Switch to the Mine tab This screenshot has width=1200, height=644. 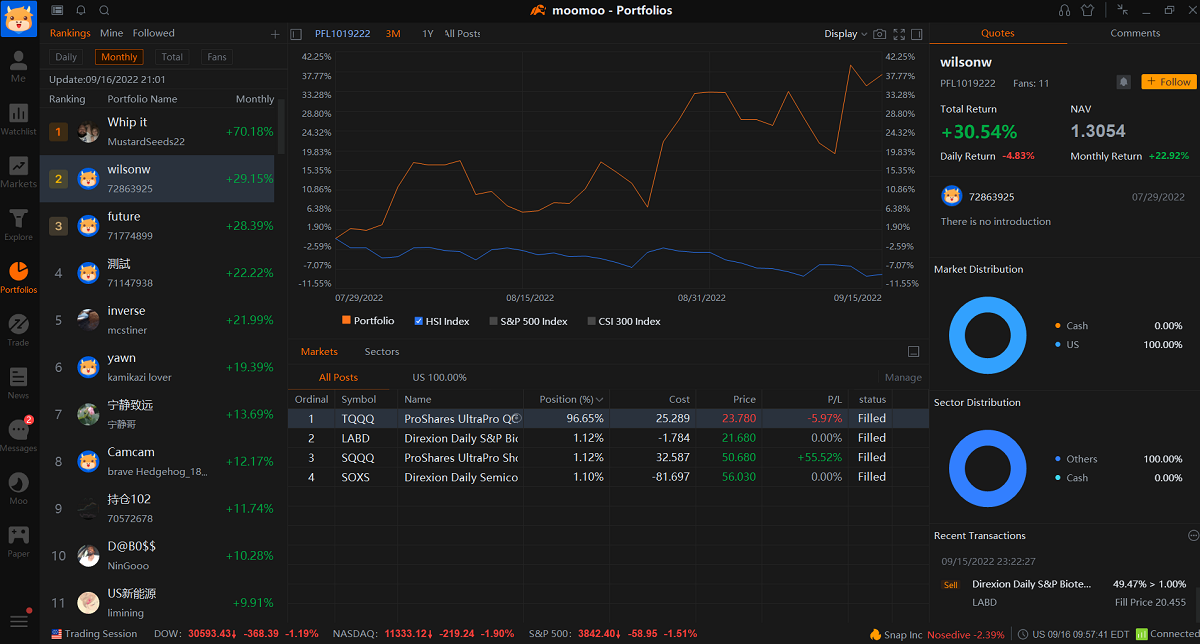[x=112, y=33]
